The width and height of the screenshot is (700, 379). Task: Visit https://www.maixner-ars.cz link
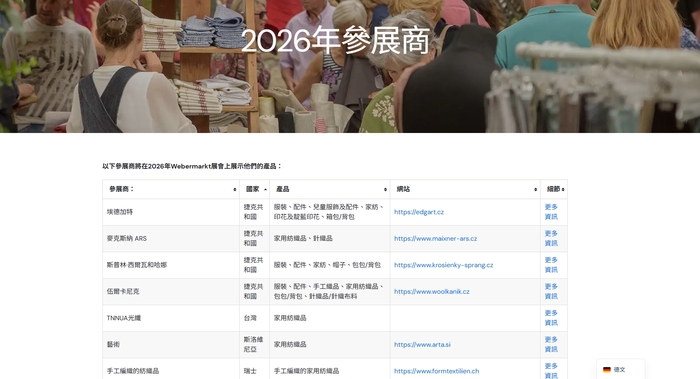(435, 238)
